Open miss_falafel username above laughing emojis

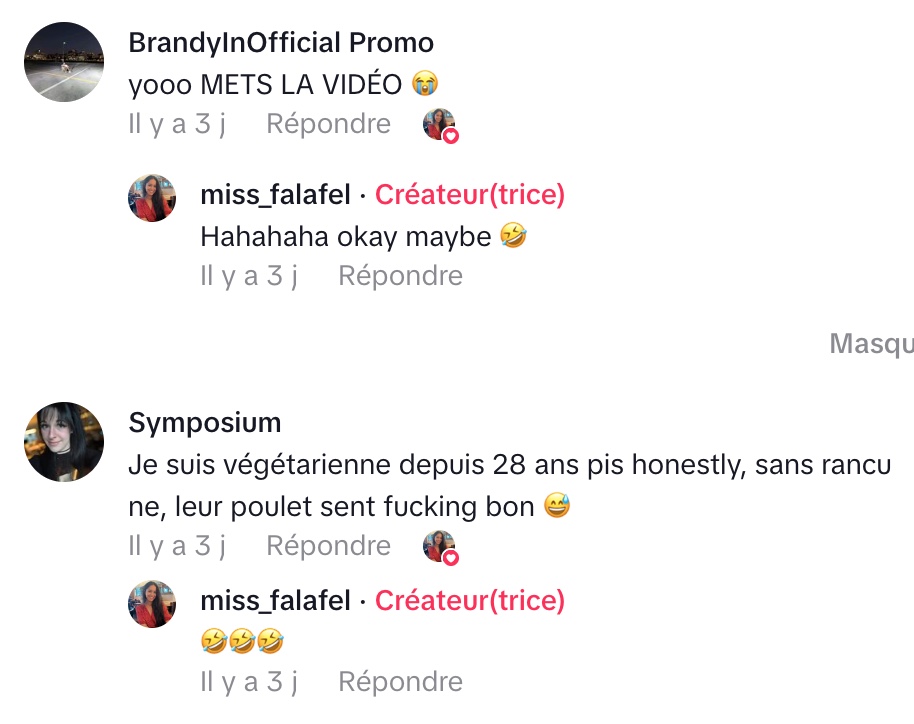coord(275,600)
